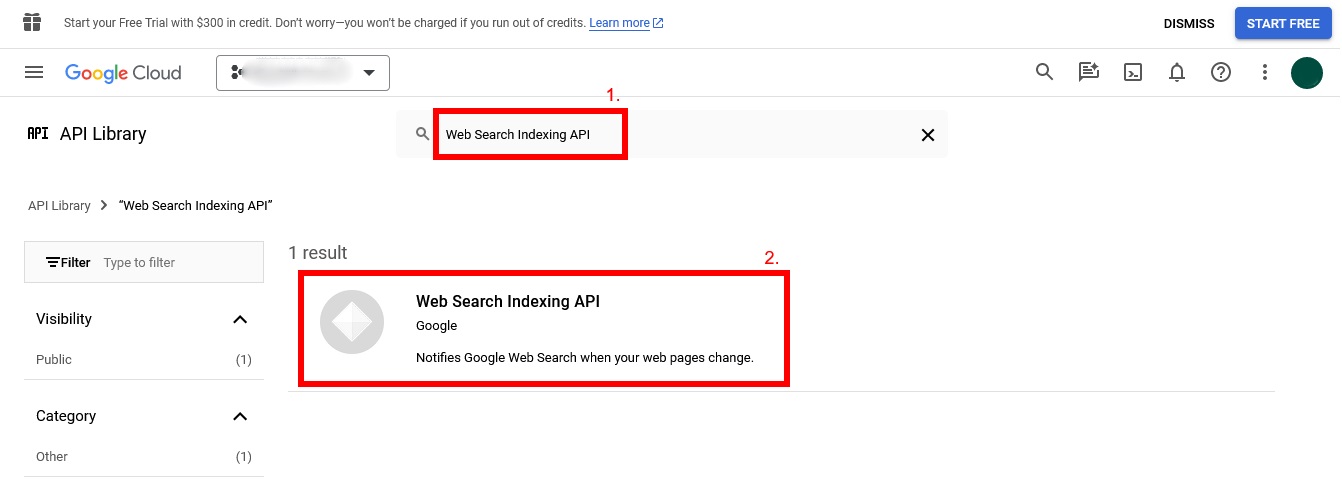
Task: Click the "1 result" count text
Action: coord(318,253)
